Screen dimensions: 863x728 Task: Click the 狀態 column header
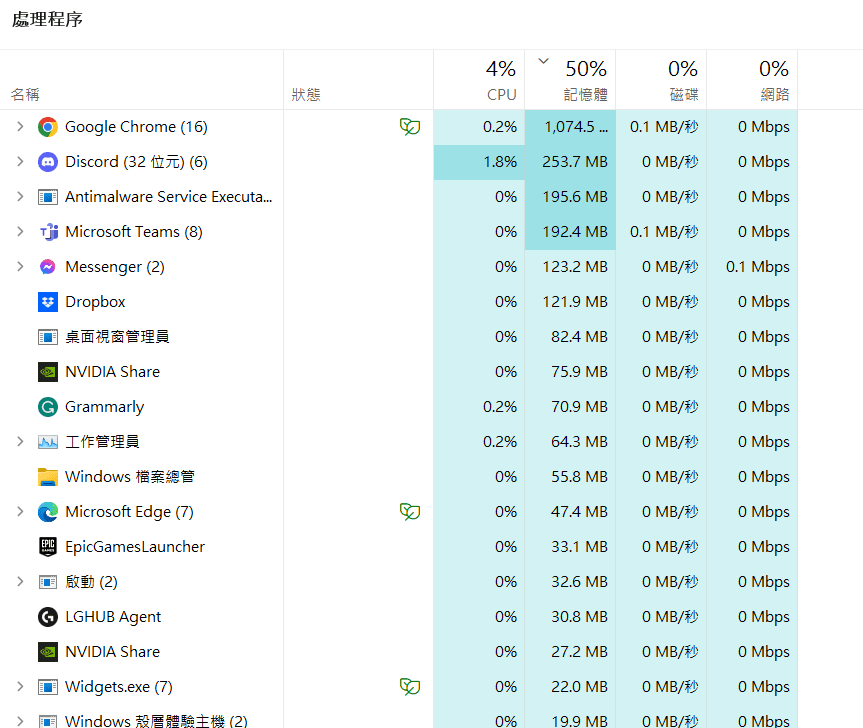pyautogui.click(x=305, y=95)
